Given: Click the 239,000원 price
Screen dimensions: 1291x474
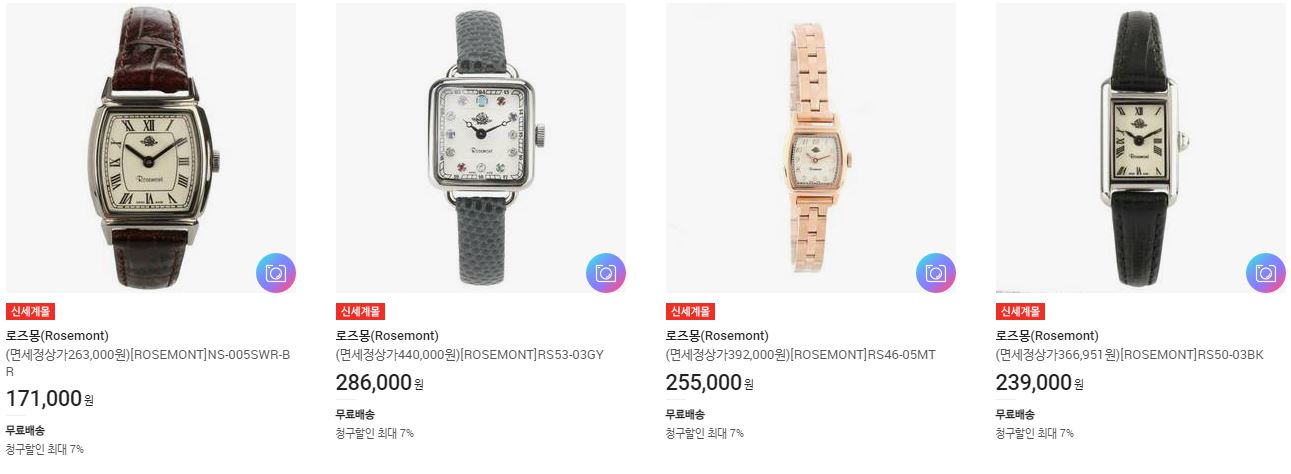Looking at the screenshot, I should pyautogui.click(x=1040, y=382).
